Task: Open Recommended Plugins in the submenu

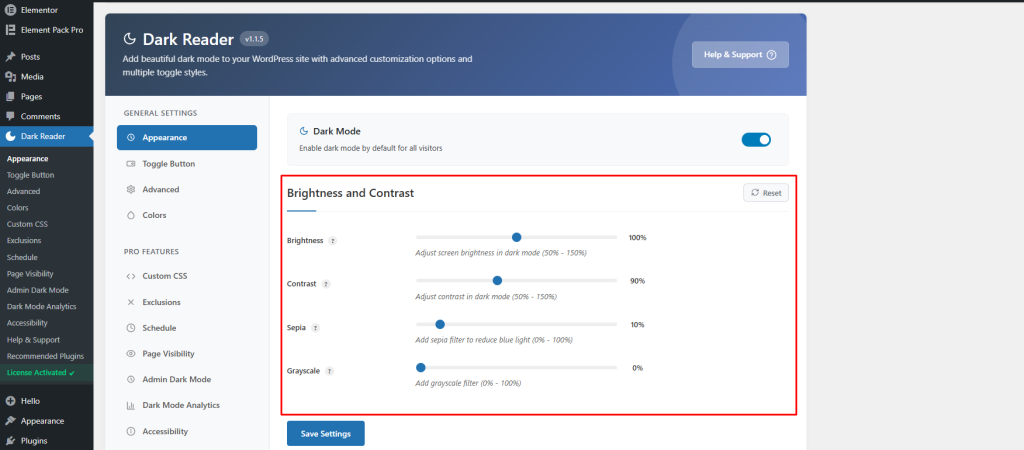Action: point(45,356)
